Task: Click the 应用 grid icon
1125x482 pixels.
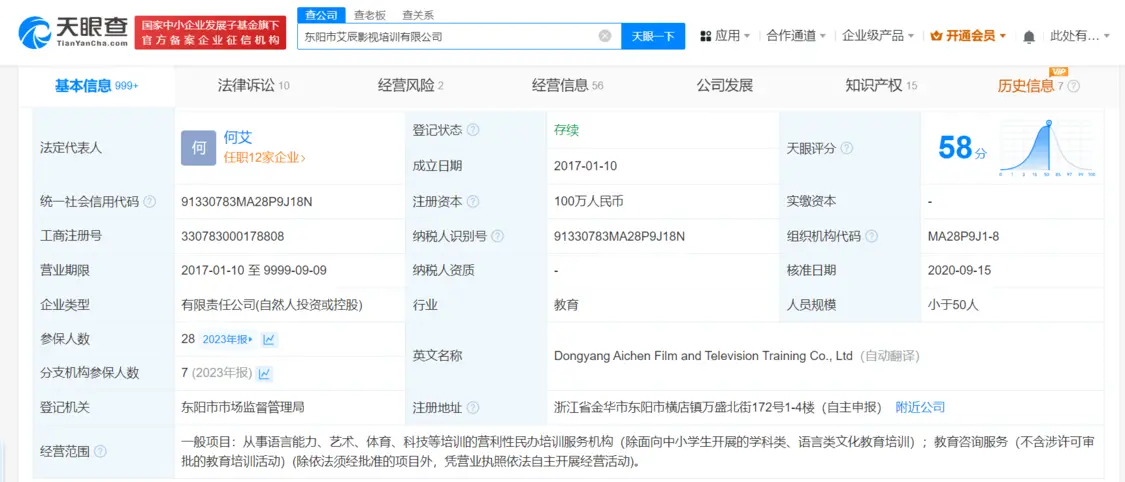Action: 705,36
